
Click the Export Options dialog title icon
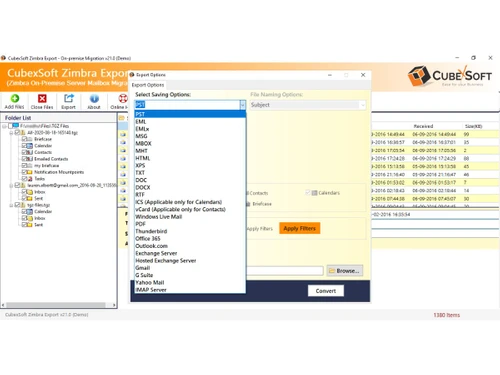tap(132, 75)
